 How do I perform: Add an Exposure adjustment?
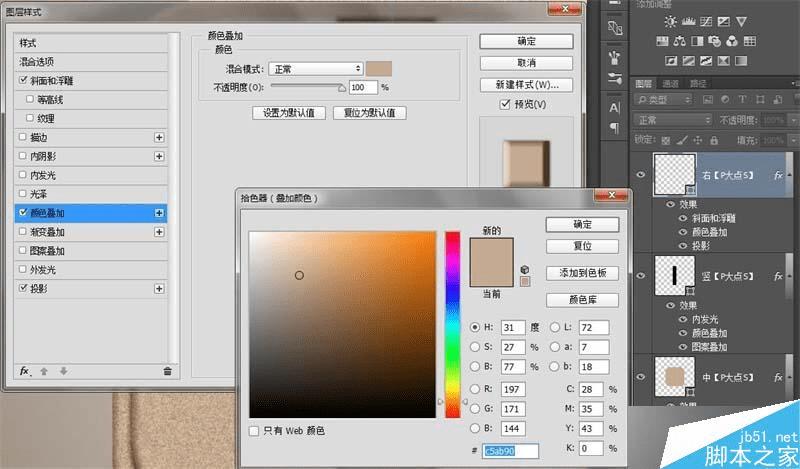point(723,21)
